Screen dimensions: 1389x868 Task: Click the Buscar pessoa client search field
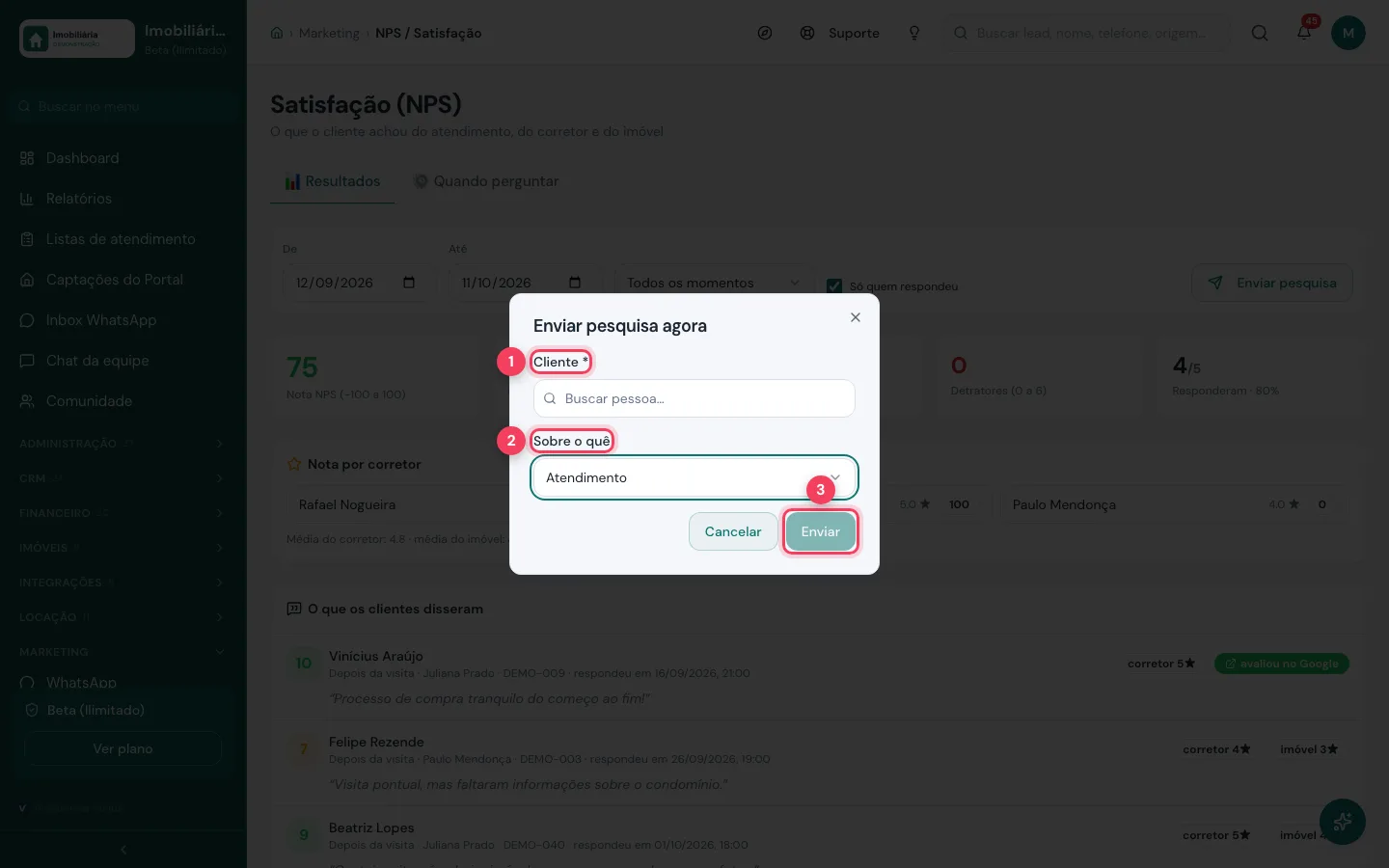point(694,398)
